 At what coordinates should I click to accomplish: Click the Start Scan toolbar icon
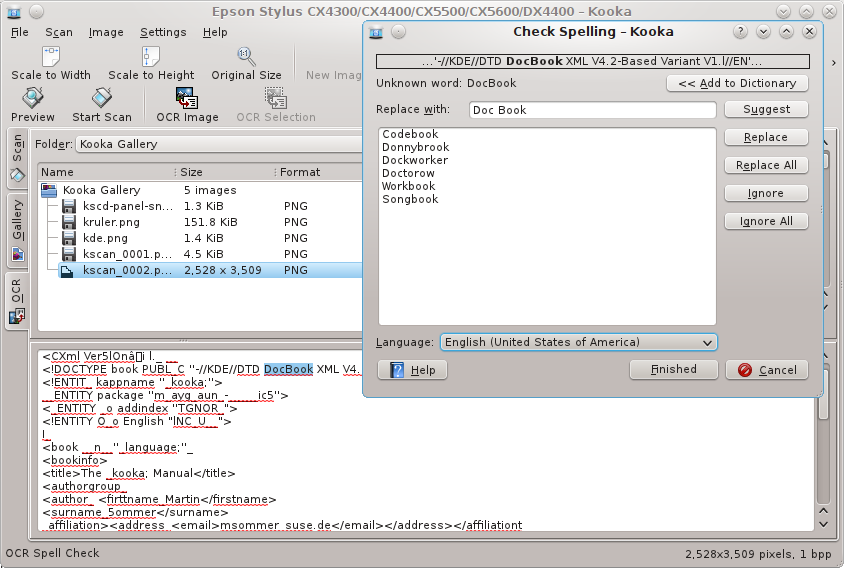(x=102, y=97)
